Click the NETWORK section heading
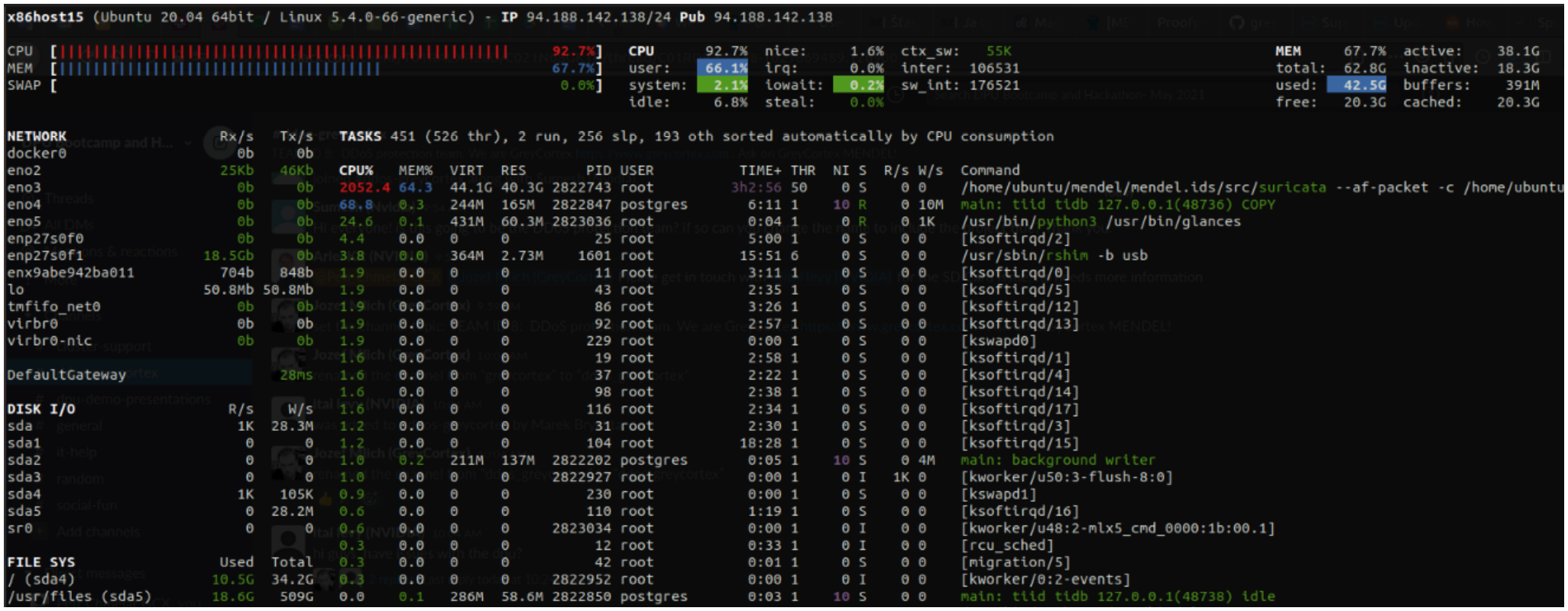Image resolution: width=1568 pixels, height=611 pixels. point(37,136)
